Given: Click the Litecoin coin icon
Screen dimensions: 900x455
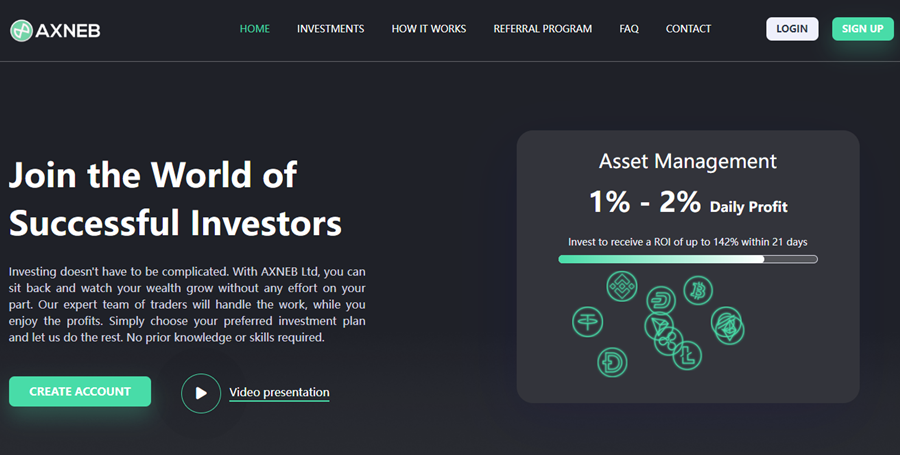Looking at the screenshot, I should (x=687, y=355).
